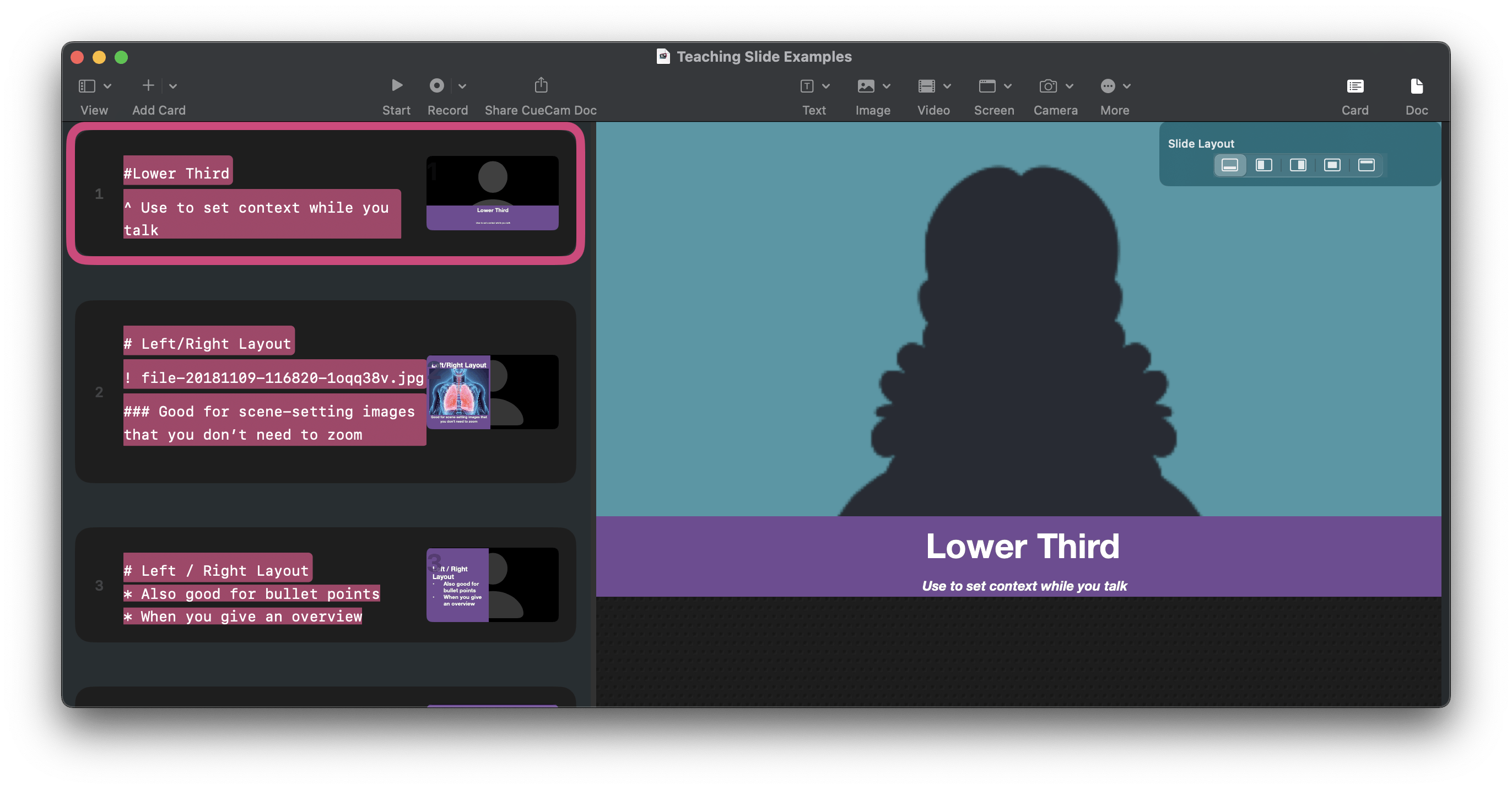The width and height of the screenshot is (1512, 789).
Task: Click 'Good for scene-setting images' text
Action: point(269,423)
